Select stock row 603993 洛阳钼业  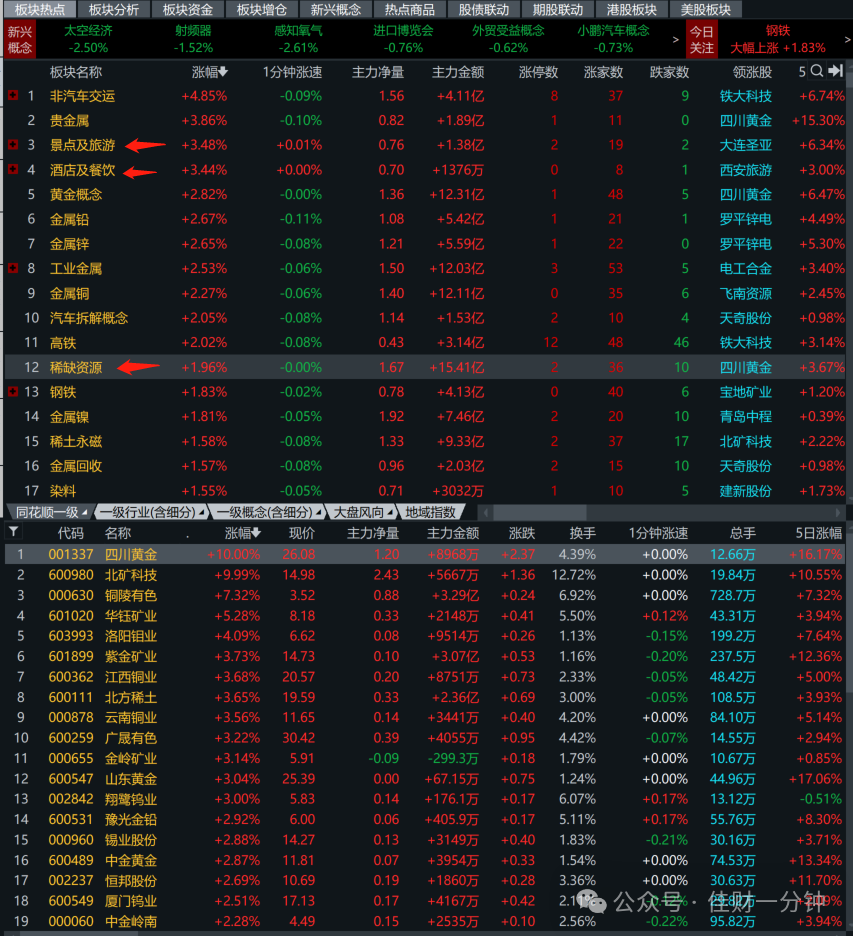(424, 636)
